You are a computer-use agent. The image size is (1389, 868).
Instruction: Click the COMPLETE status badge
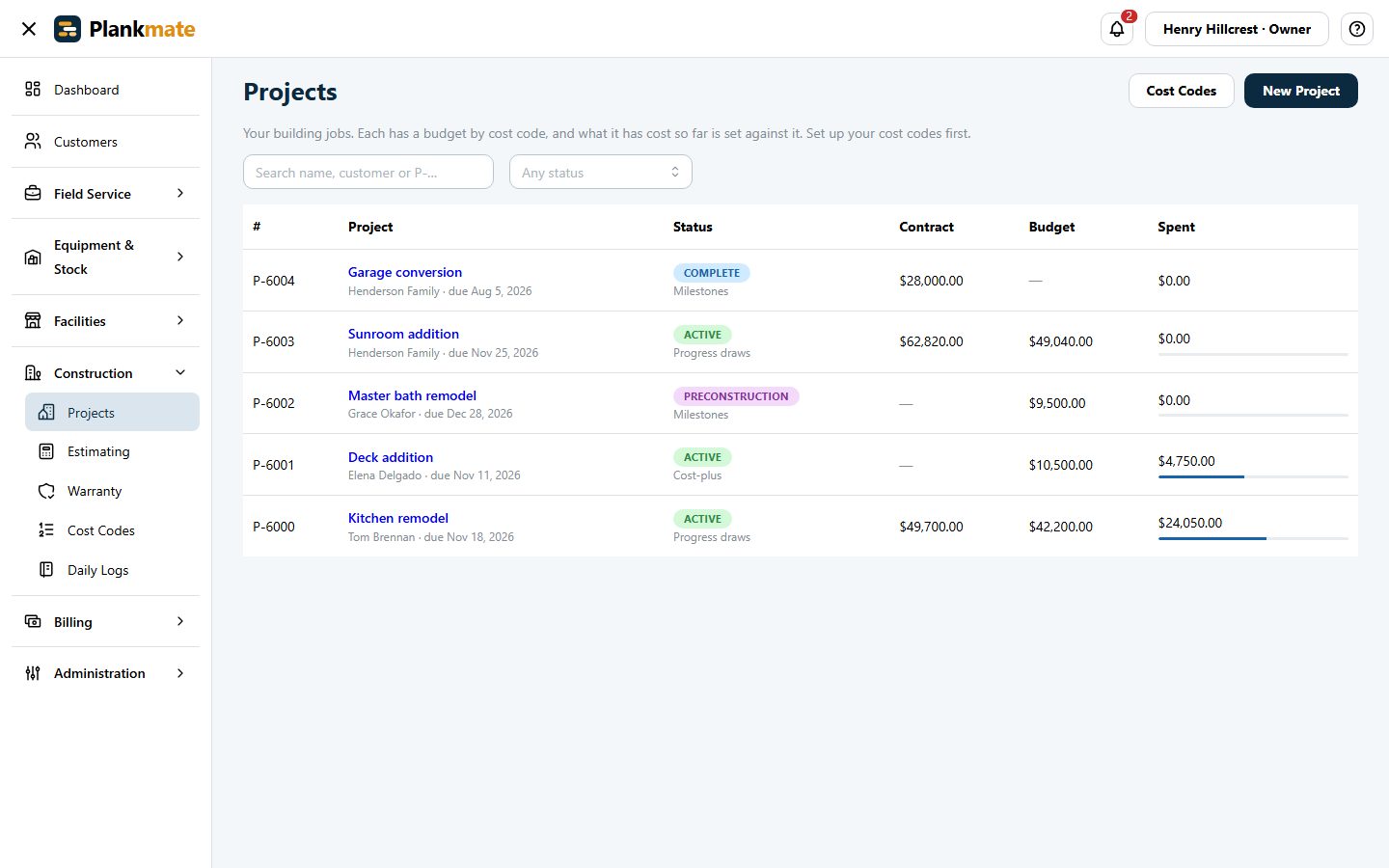712,273
